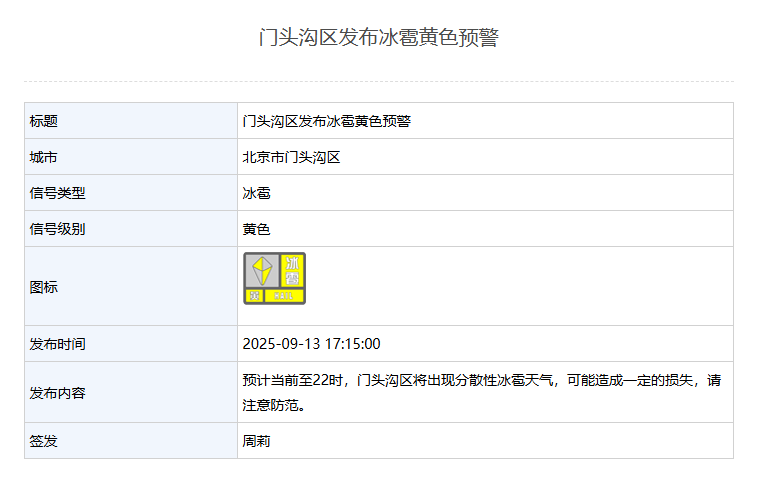Select the 图标 row label
The image size is (765, 477).
point(44,287)
